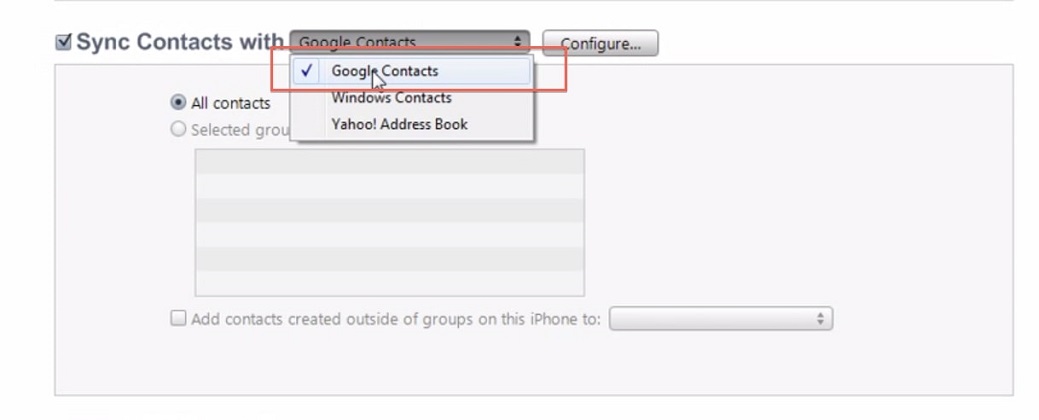The height and width of the screenshot is (420, 1039).
Task: Select the All contacts radio button
Action: click(x=178, y=103)
